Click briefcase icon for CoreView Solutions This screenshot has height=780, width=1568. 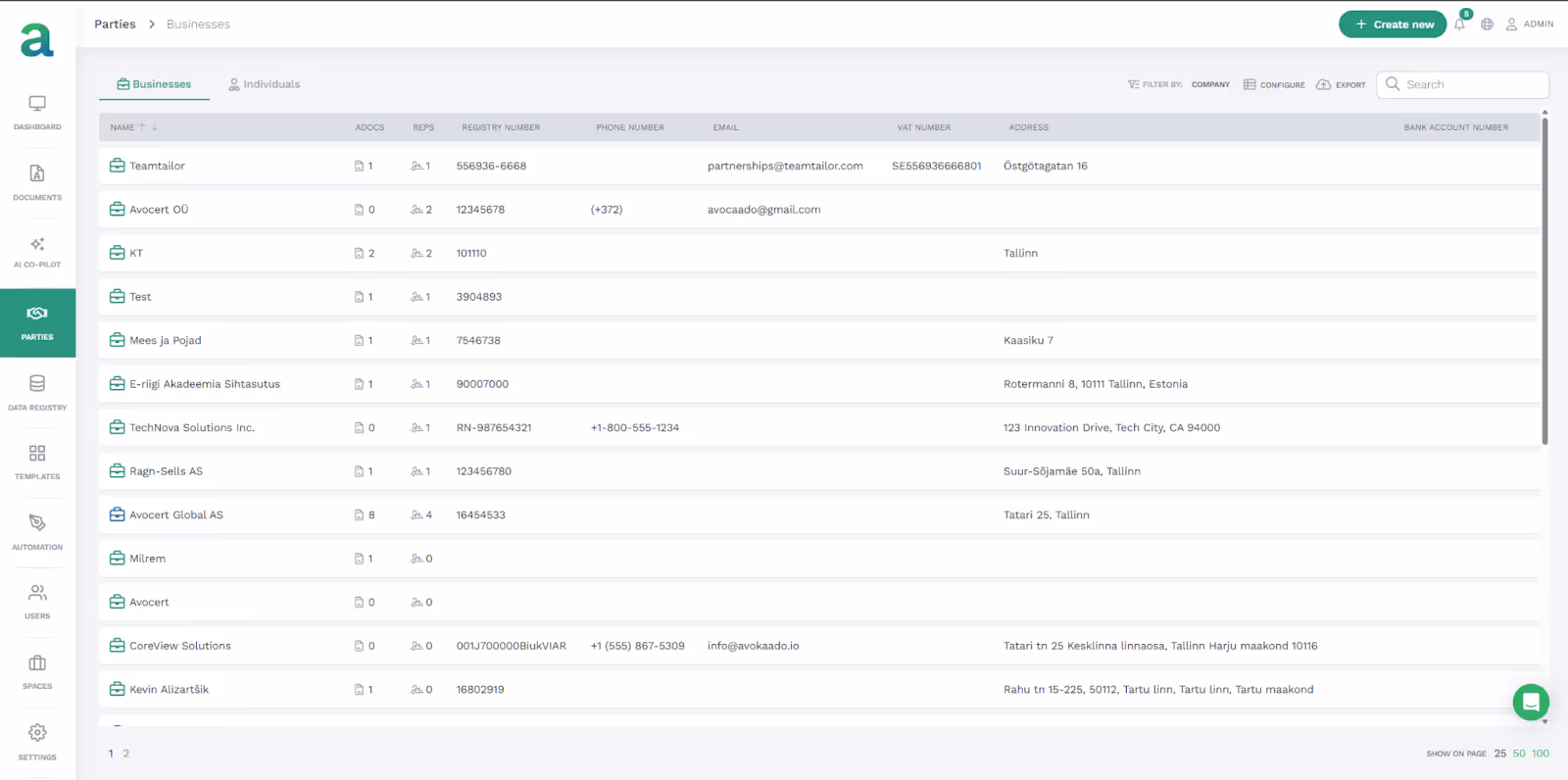tap(118, 646)
